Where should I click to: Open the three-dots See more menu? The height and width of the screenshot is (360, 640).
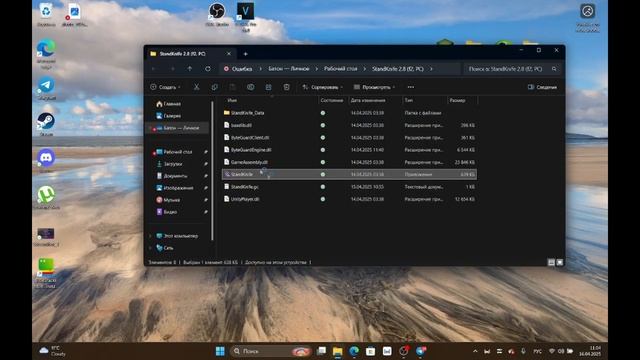pyautogui.click(x=411, y=87)
